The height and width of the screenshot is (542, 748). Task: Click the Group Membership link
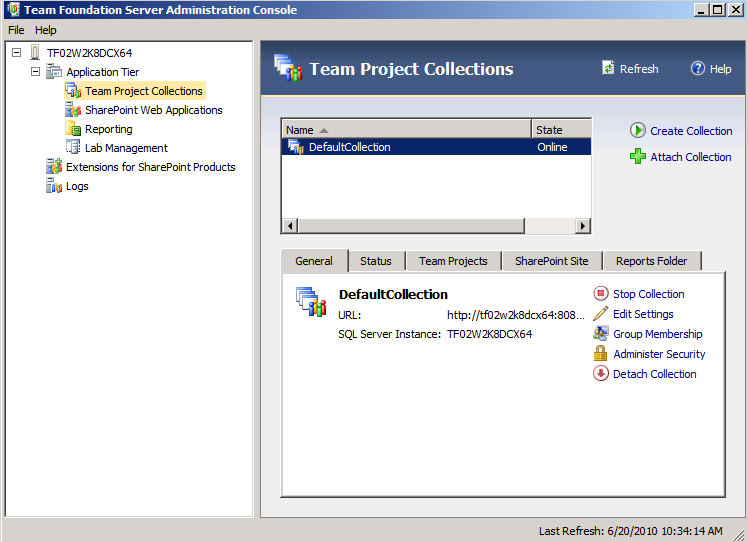coord(658,334)
